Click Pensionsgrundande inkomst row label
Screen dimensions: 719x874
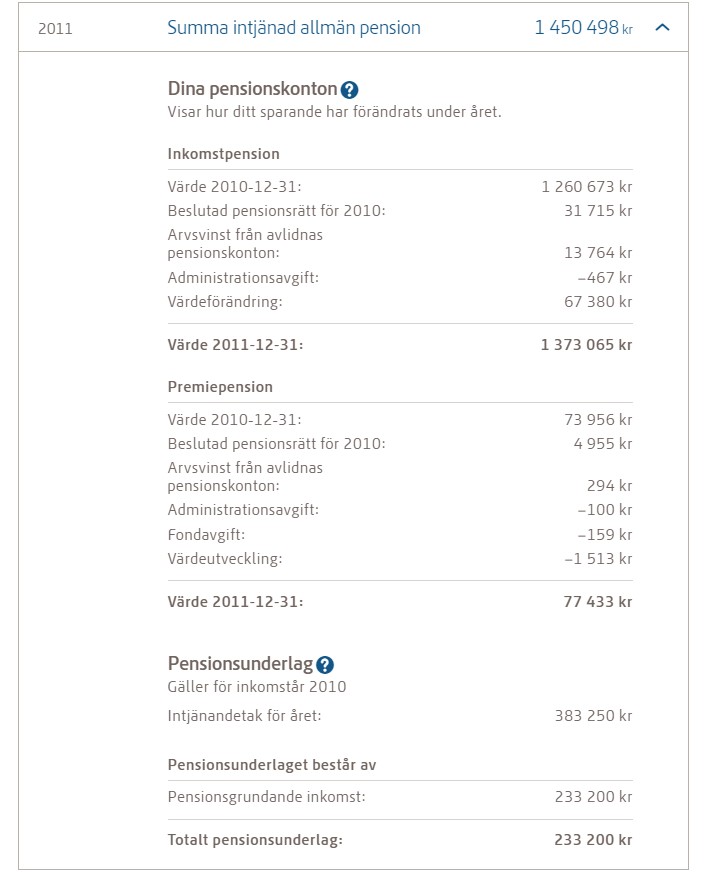point(266,797)
